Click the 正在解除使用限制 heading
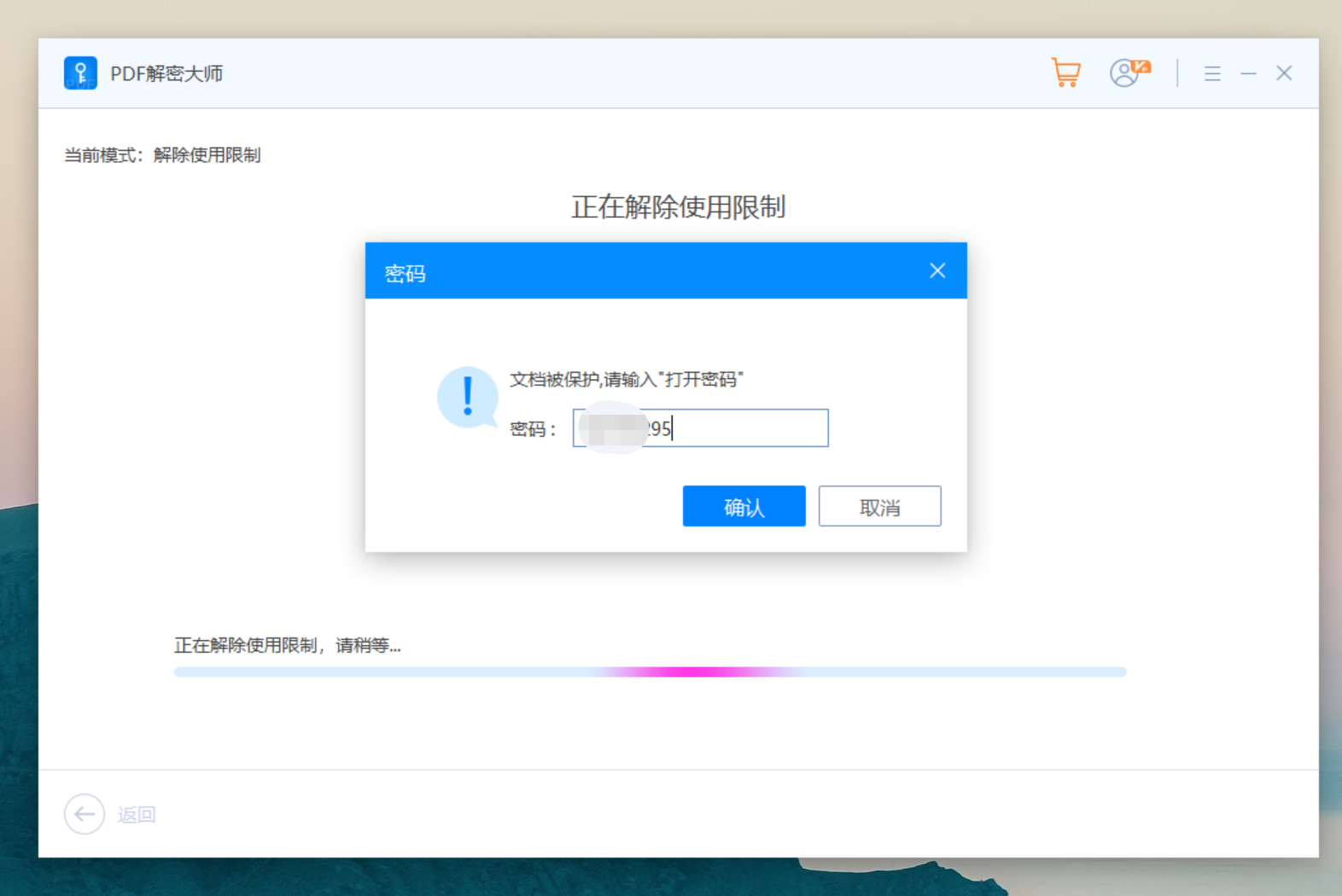 point(678,207)
